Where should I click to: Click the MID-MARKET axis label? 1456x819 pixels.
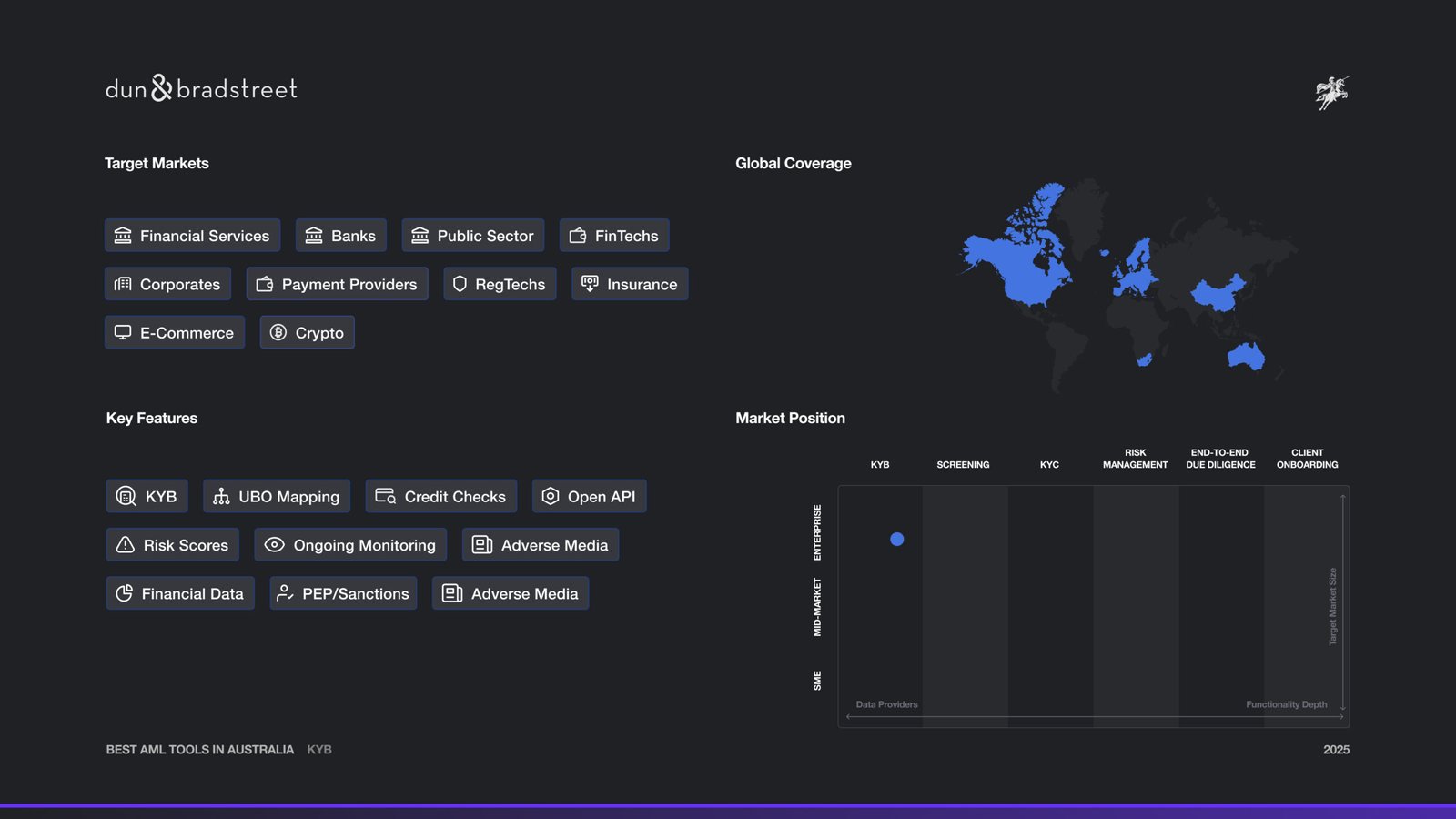[817, 607]
